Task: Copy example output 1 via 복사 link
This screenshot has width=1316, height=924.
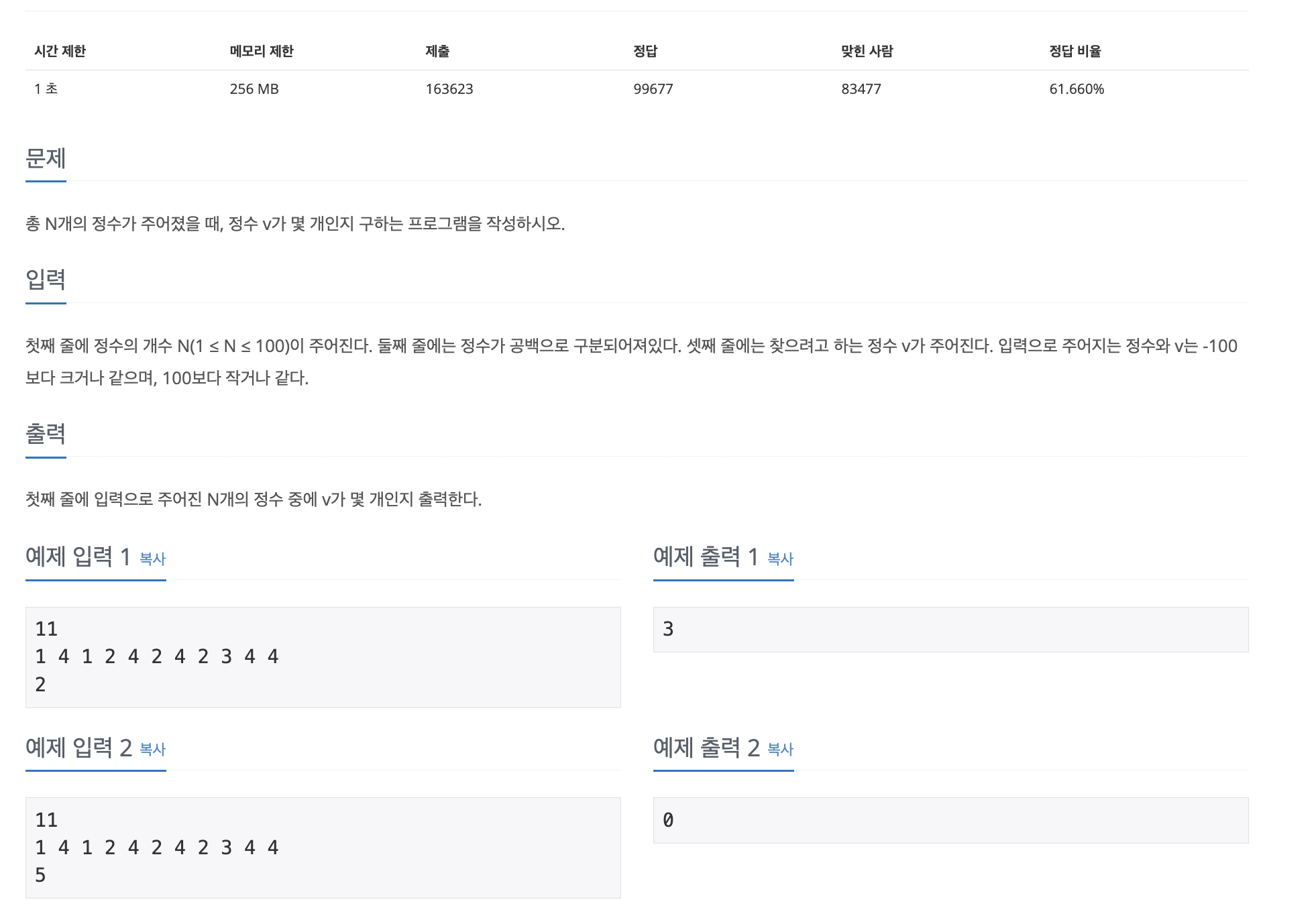Action: tap(780, 559)
